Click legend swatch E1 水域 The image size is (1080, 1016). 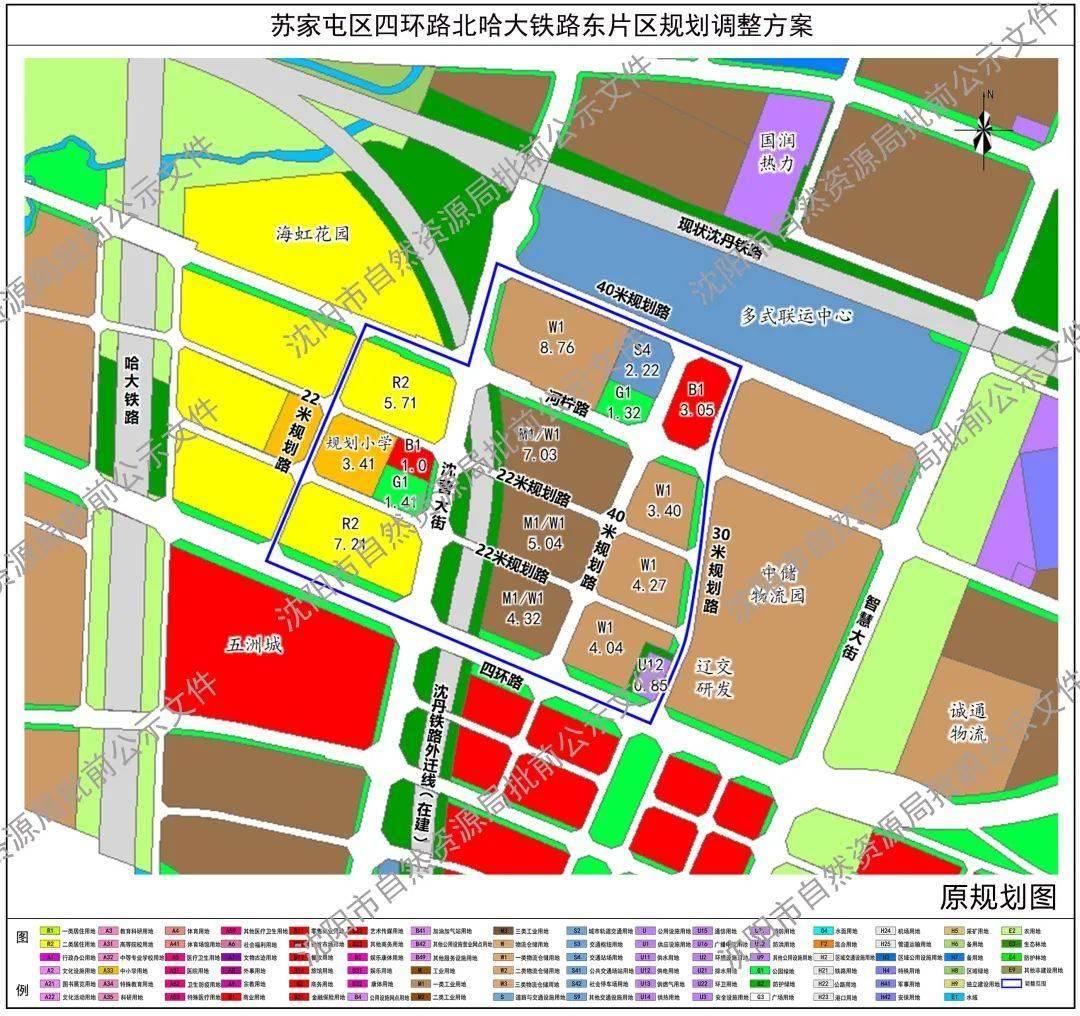tap(955, 997)
